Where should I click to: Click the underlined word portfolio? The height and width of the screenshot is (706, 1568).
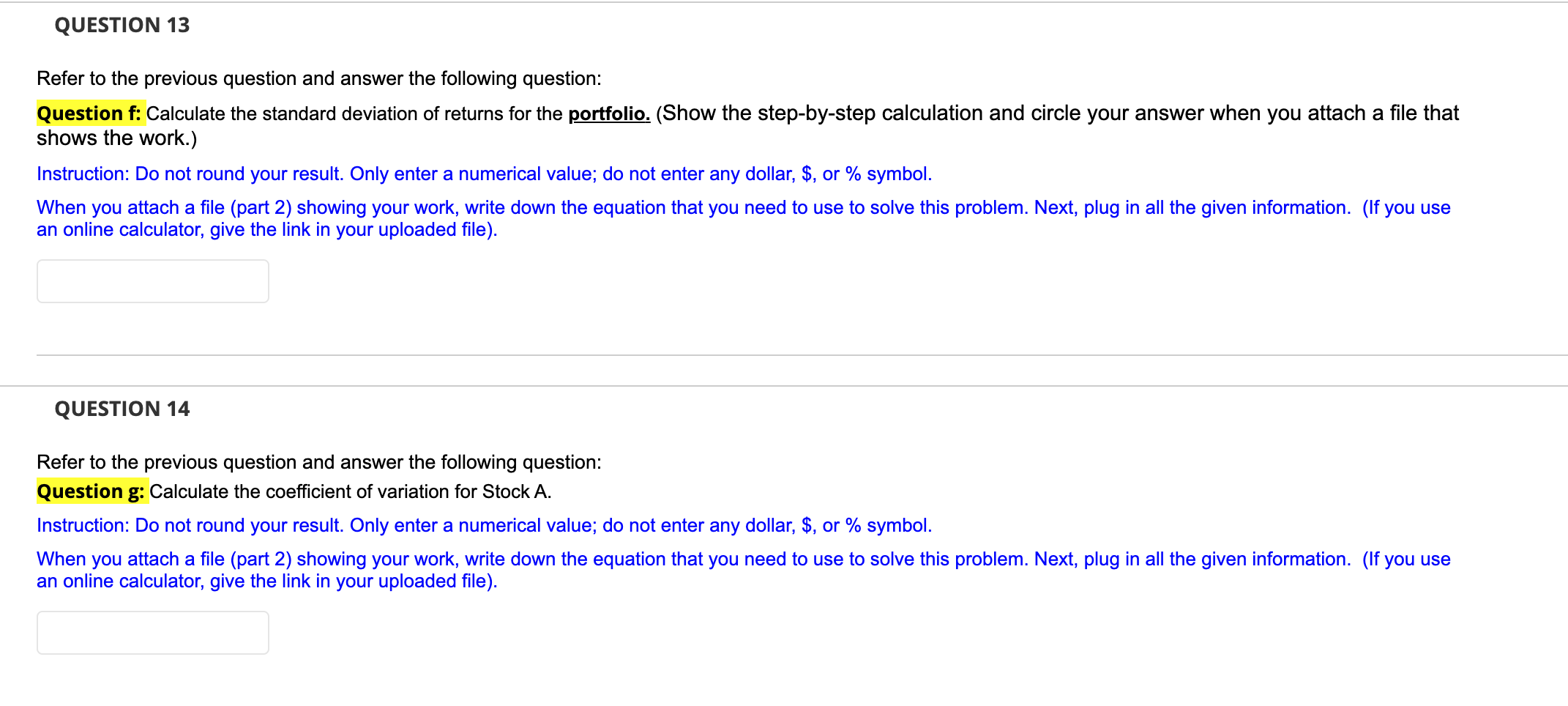(608, 114)
